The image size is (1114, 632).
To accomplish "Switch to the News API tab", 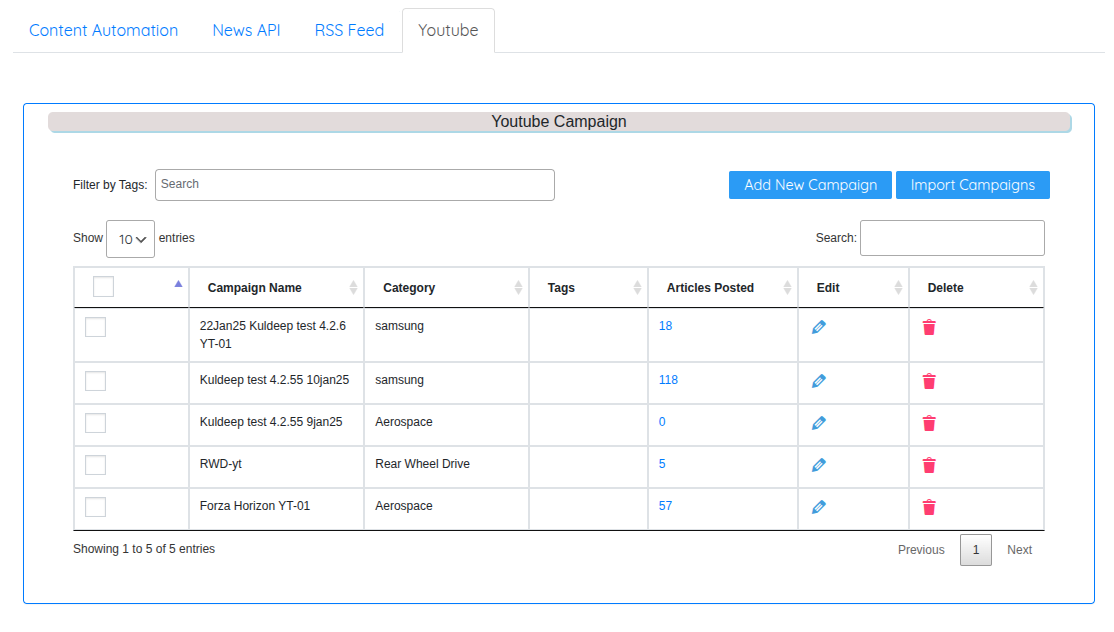I will 246,30.
